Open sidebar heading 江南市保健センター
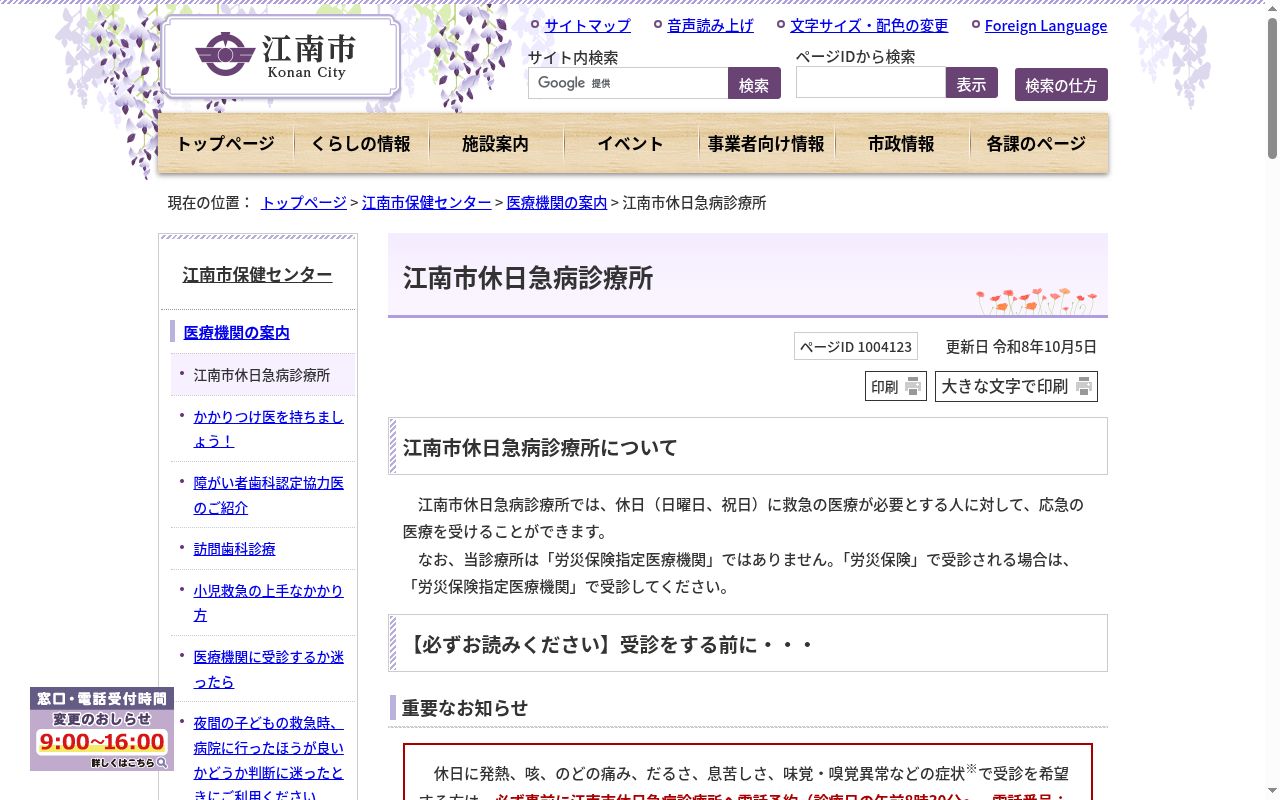The height and width of the screenshot is (800, 1280). 257,275
